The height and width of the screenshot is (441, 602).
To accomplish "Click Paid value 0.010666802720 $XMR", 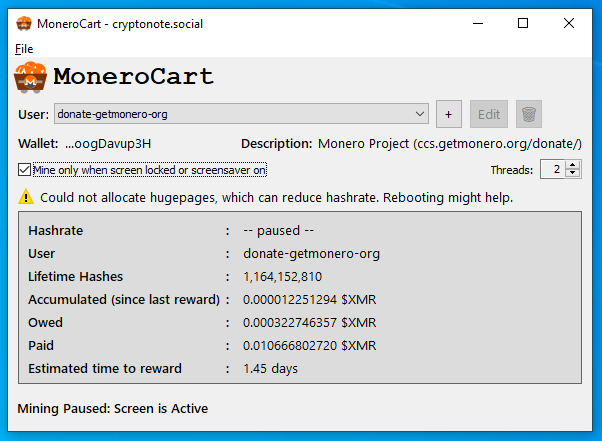I will (309, 345).
